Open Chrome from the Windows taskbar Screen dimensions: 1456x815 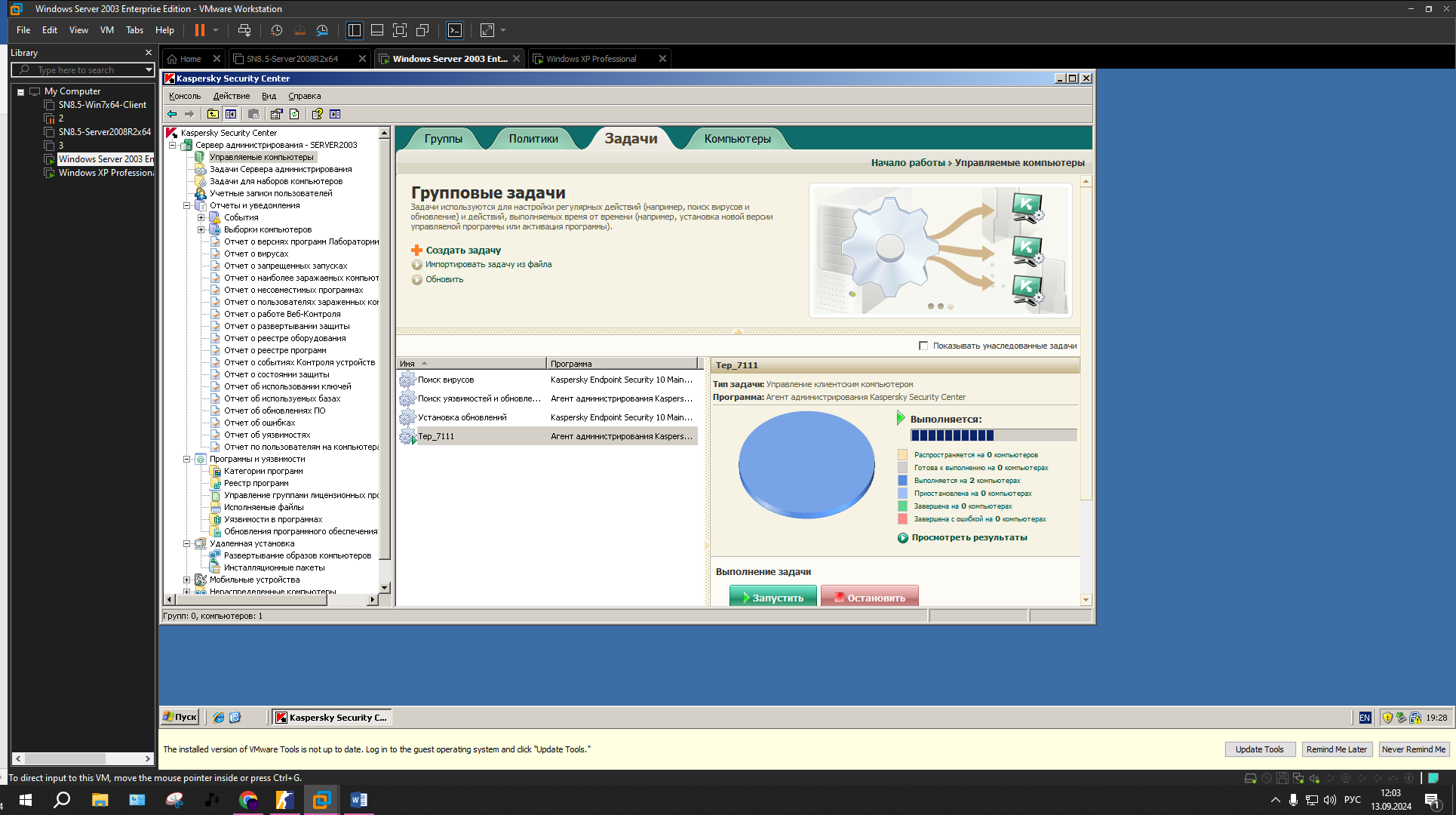(x=248, y=800)
